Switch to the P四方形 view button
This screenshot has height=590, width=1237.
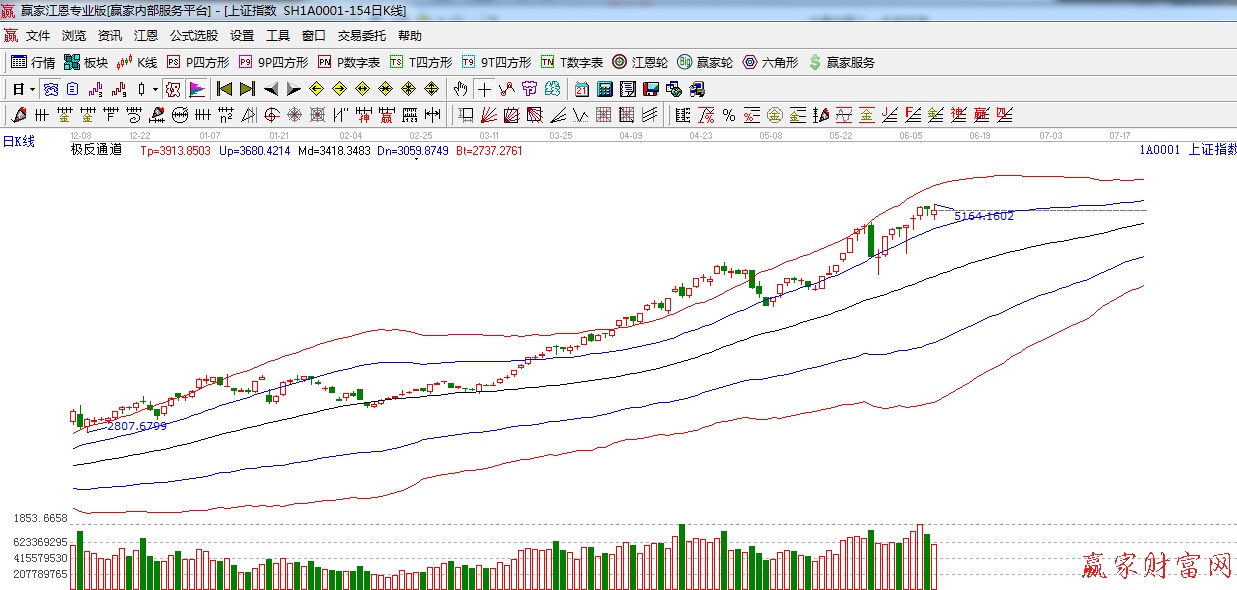coord(198,62)
